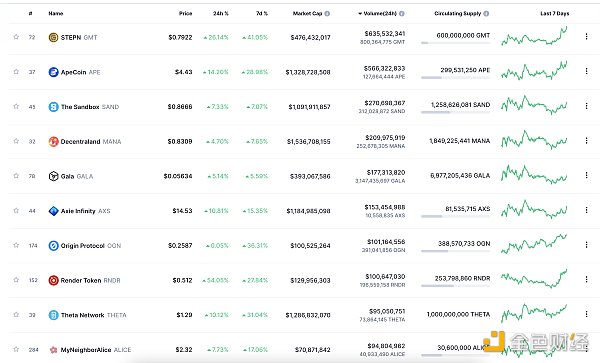
Task: Open the Origin Protocol 7-day sparkline chart
Action: [x=534, y=244]
